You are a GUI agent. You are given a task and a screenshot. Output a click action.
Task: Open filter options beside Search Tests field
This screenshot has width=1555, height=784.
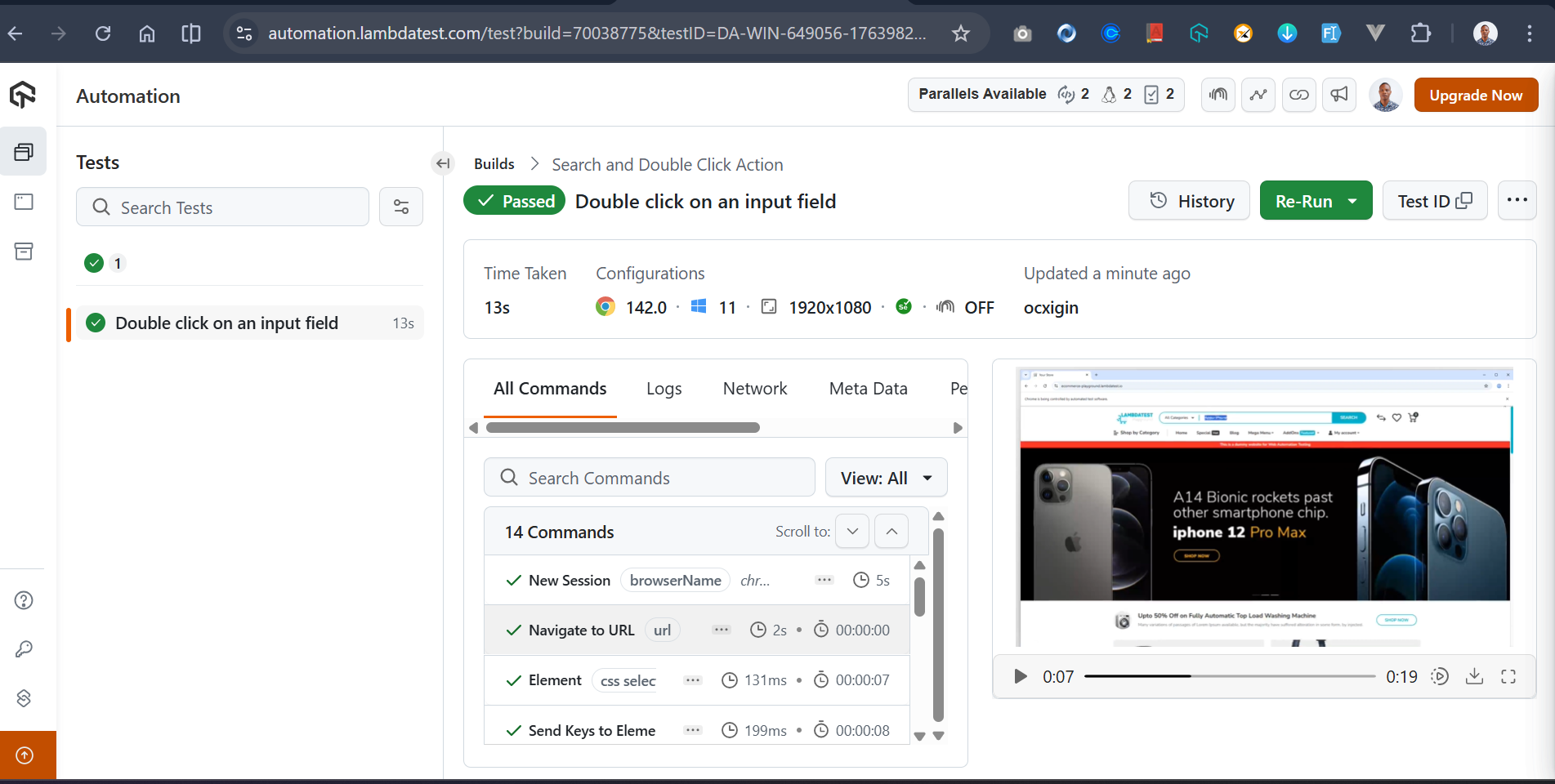[x=400, y=207]
